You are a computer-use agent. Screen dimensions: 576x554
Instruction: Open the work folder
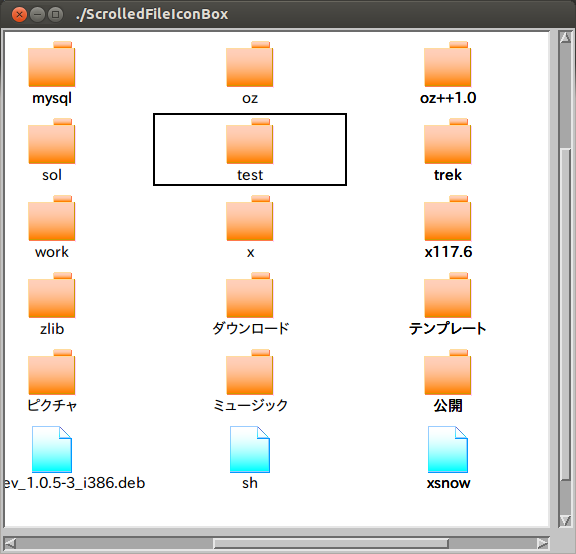(52, 218)
